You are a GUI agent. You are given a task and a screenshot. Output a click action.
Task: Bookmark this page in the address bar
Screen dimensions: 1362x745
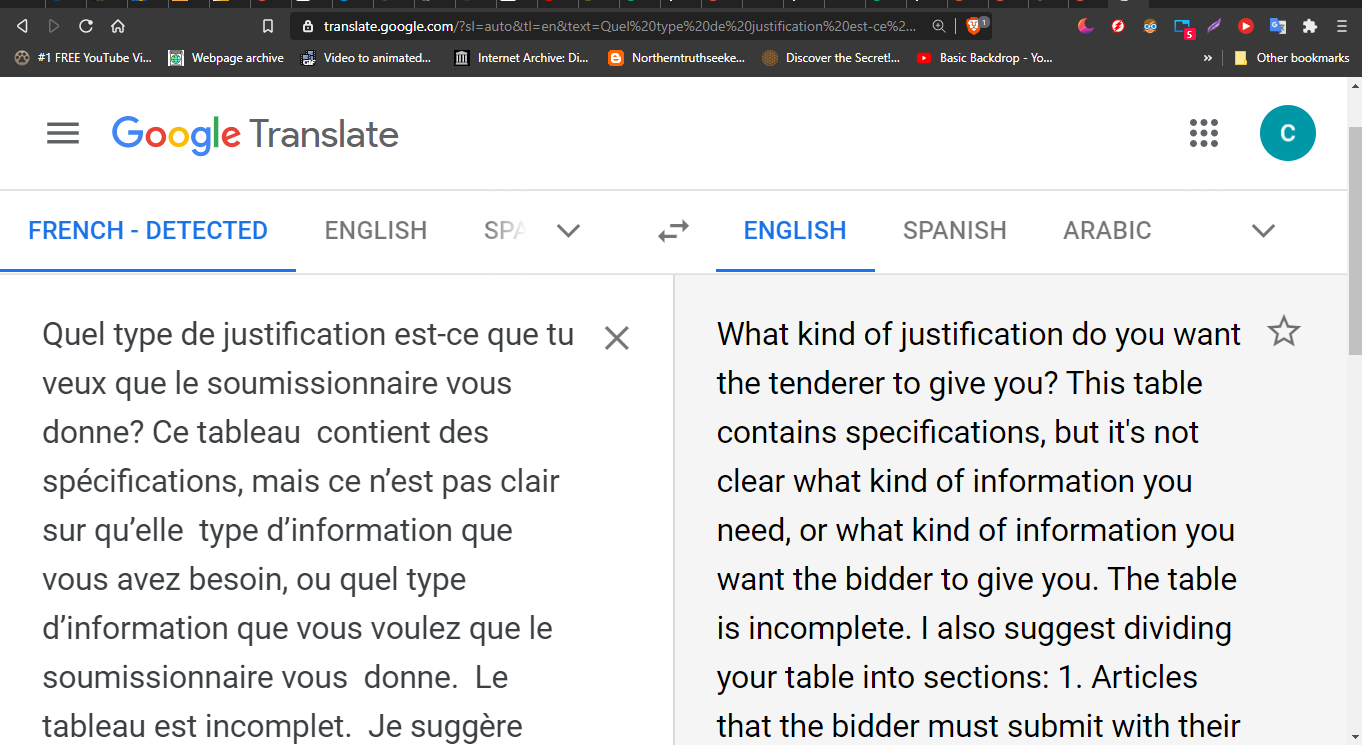point(267,26)
